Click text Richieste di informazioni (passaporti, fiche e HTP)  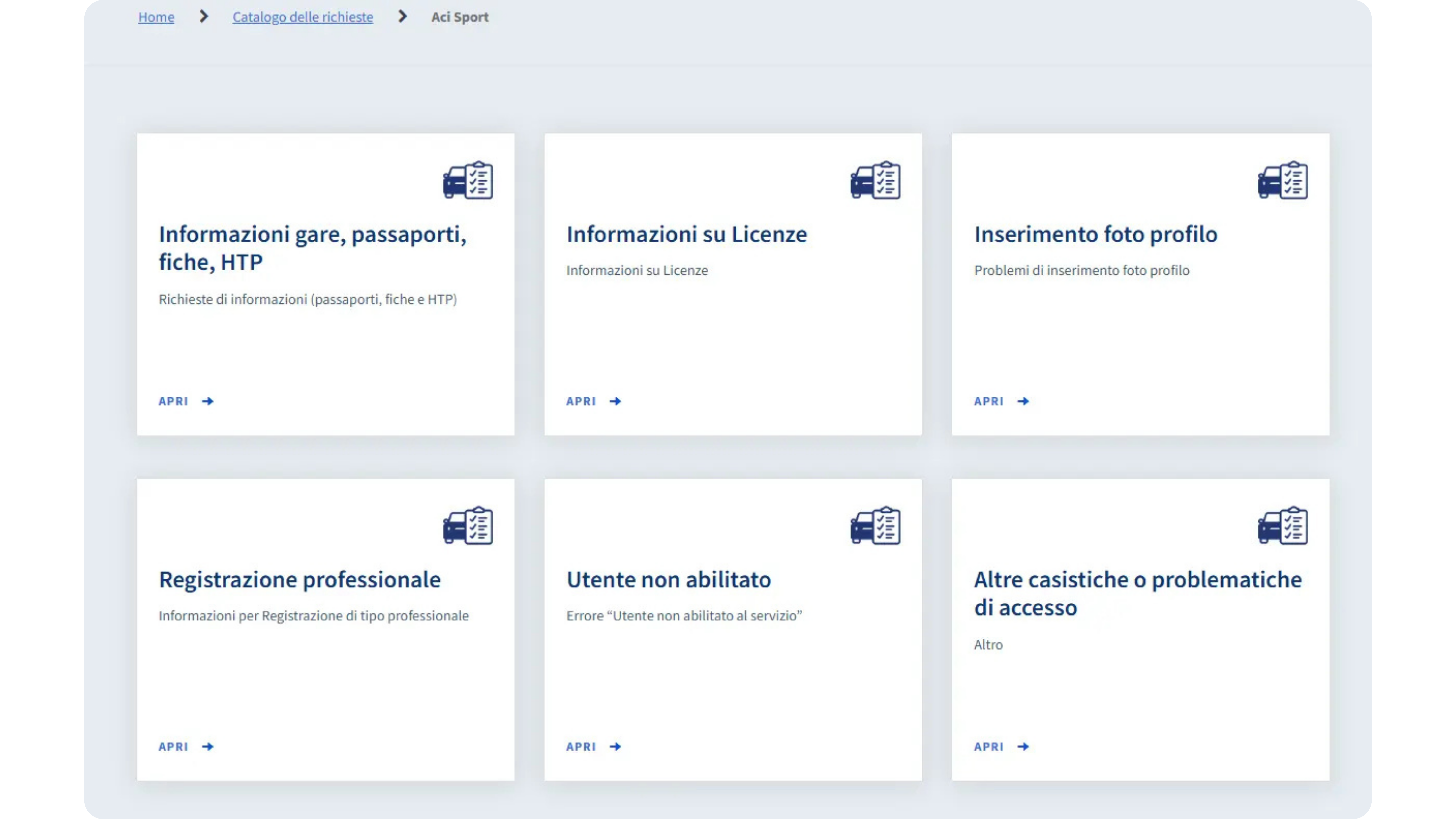(307, 299)
